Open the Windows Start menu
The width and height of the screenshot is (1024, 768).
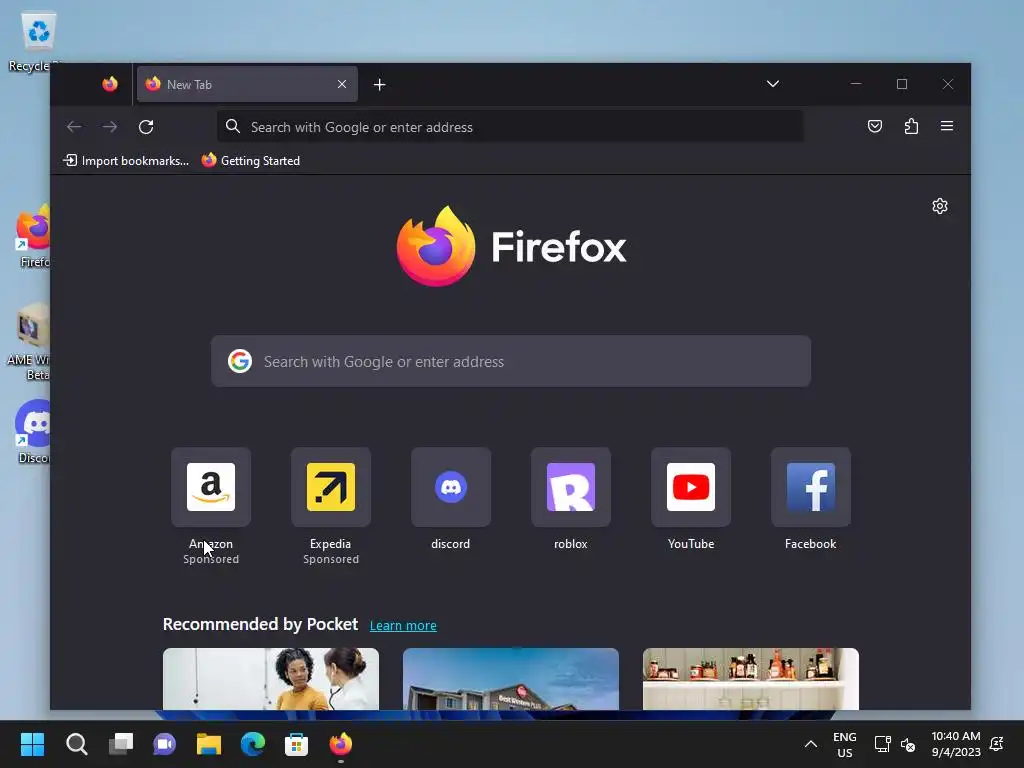(32, 744)
